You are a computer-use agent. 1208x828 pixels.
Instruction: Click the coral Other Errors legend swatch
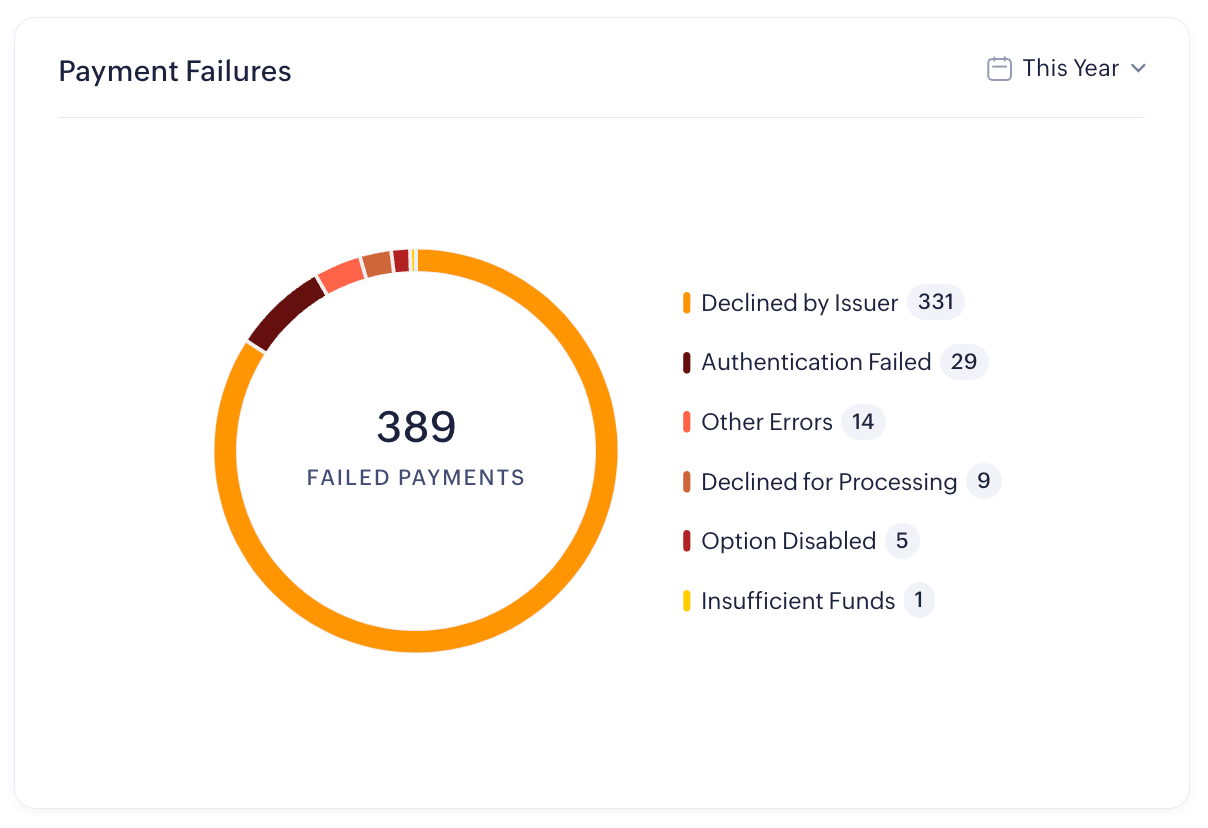pos(687,422)
